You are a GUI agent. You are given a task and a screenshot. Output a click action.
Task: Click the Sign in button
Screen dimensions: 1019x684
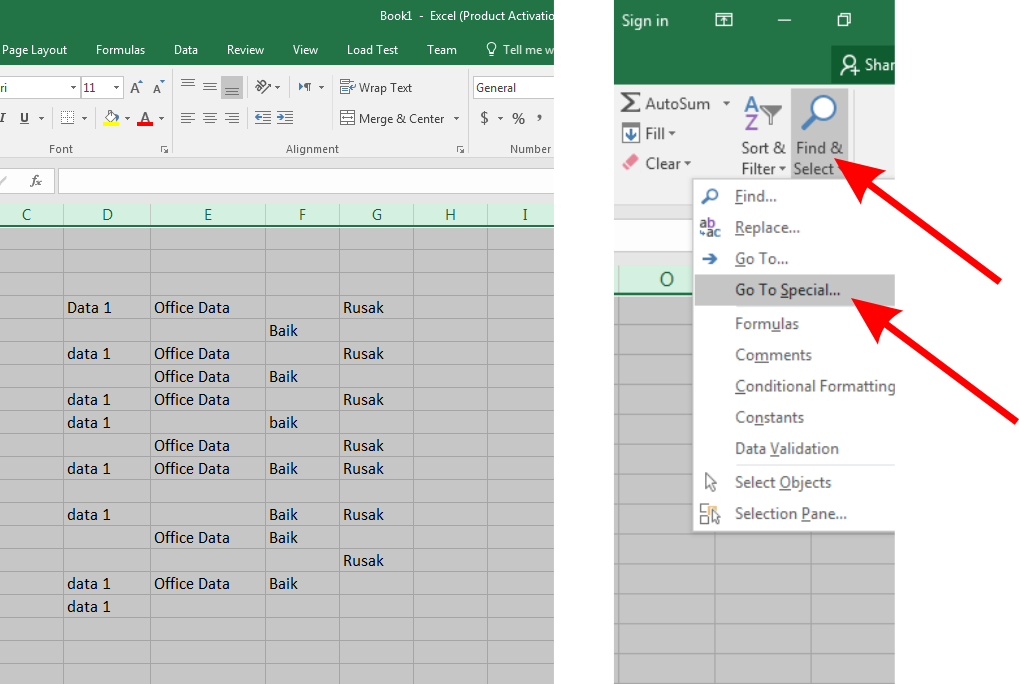pos(646,20)
